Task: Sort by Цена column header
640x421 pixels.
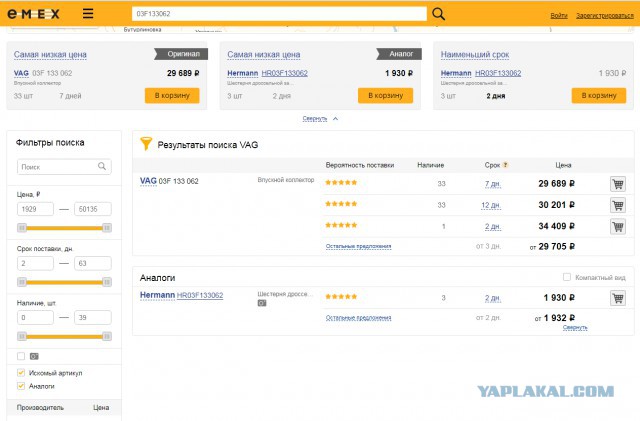Action: [563, 165]
